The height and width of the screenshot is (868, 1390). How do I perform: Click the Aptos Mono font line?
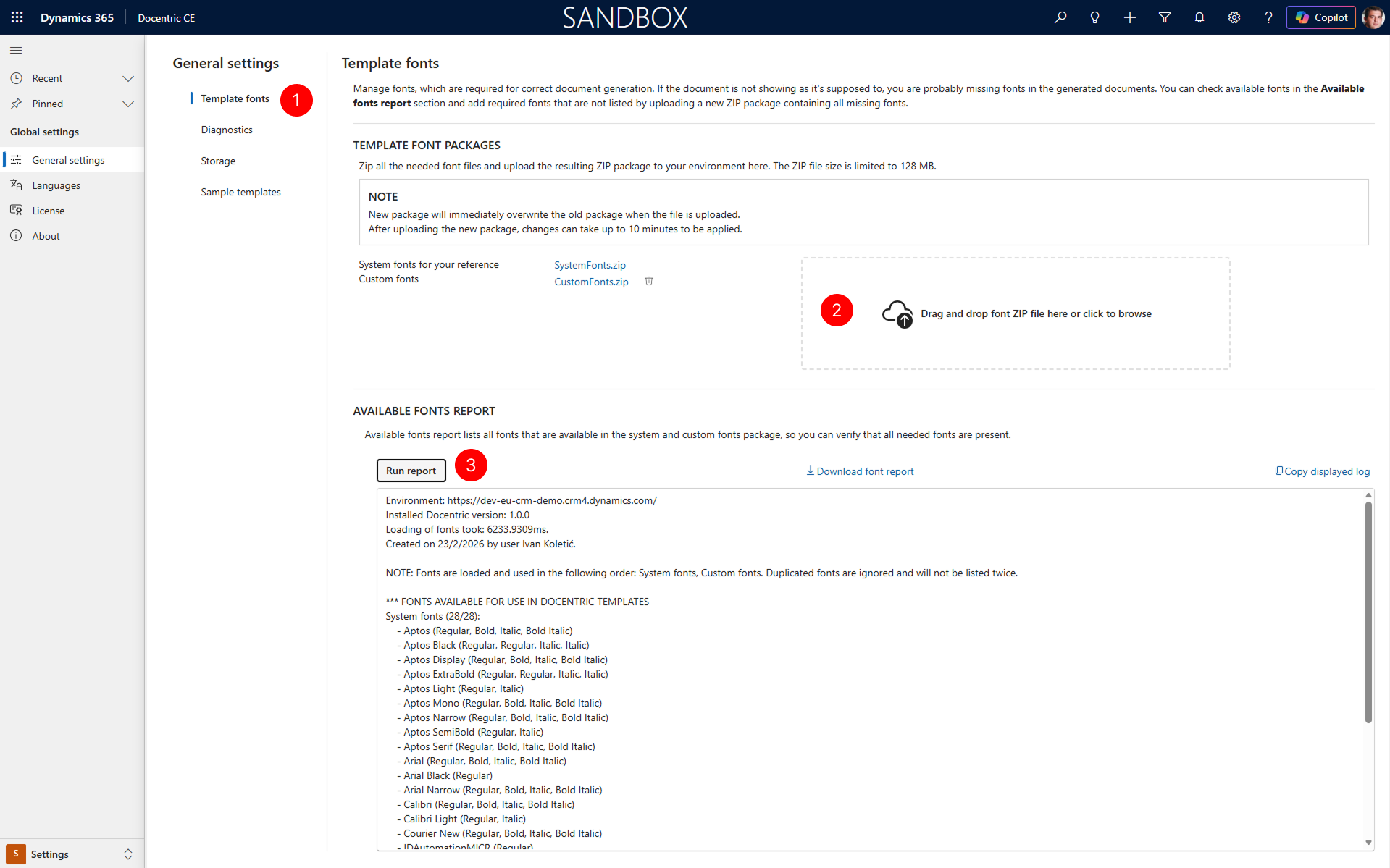tap(499, 703)
